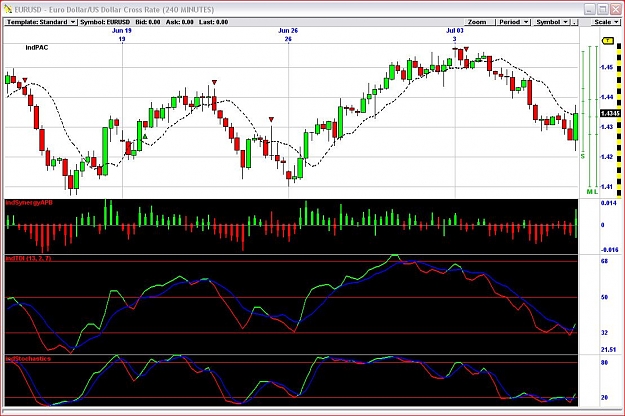Click the Last: 0.00 value

(x=213, y=22)
